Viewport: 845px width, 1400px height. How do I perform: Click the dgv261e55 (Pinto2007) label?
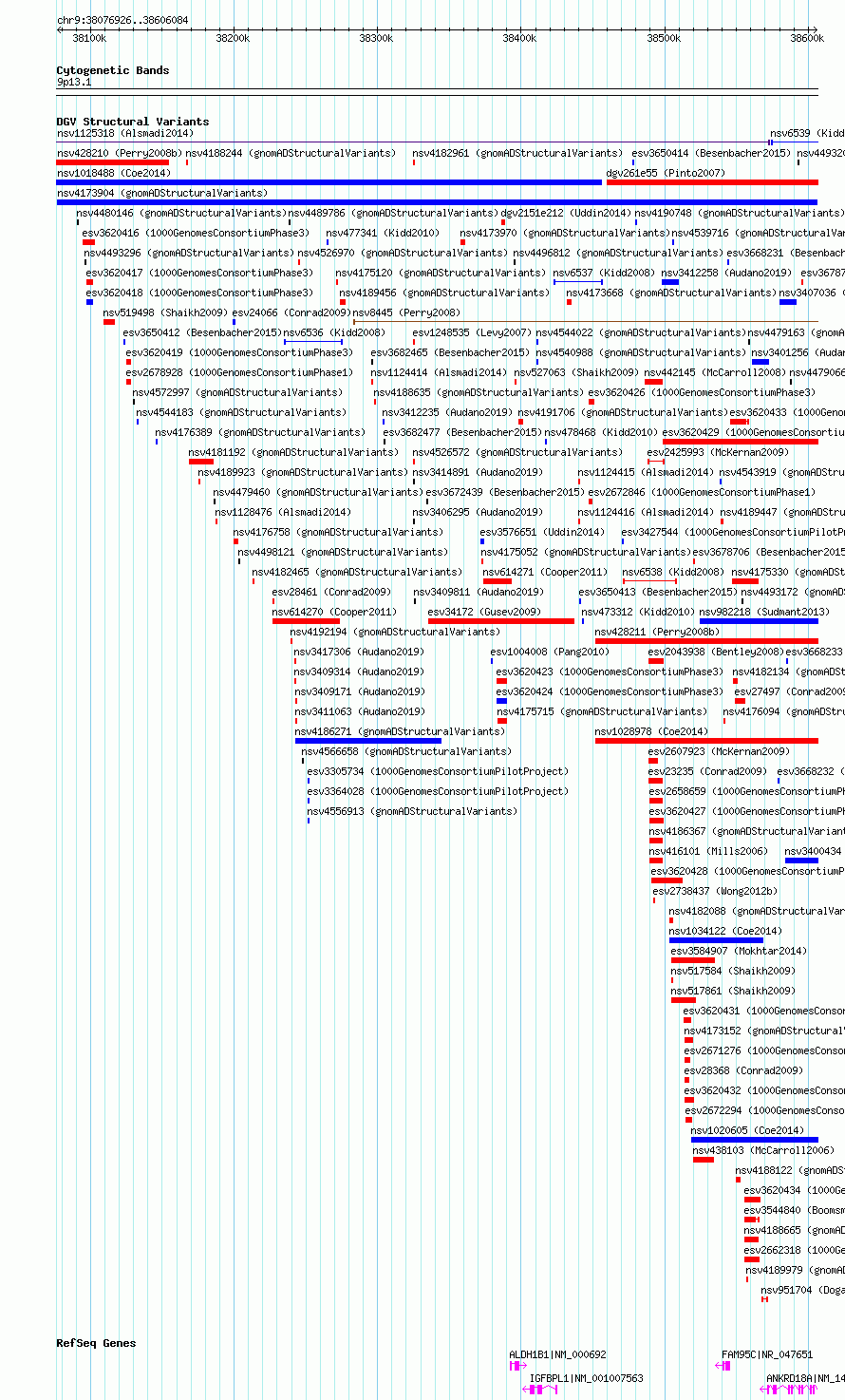point(666,173)
